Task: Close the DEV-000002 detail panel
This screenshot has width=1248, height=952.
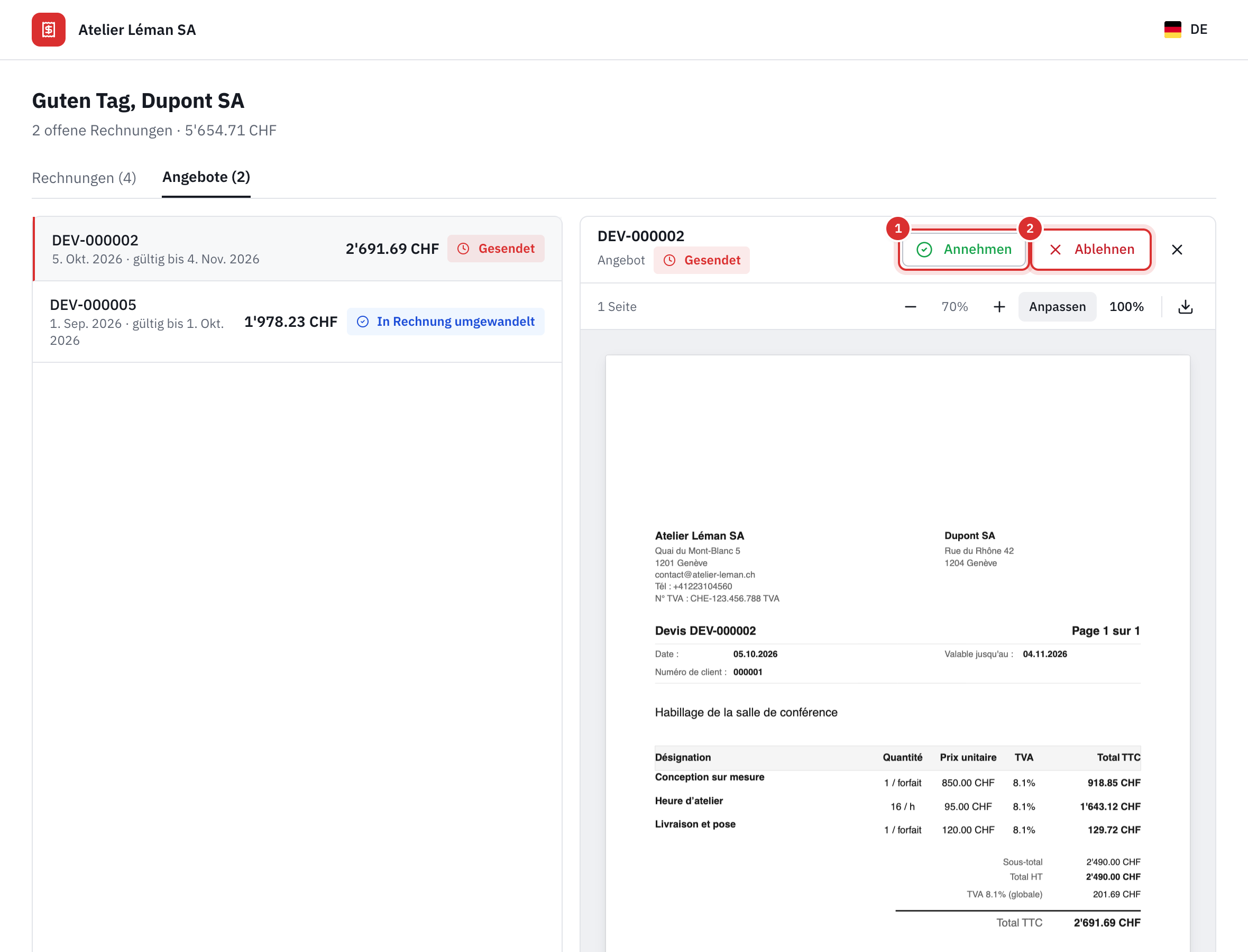Action: [x=1177, y=250]
